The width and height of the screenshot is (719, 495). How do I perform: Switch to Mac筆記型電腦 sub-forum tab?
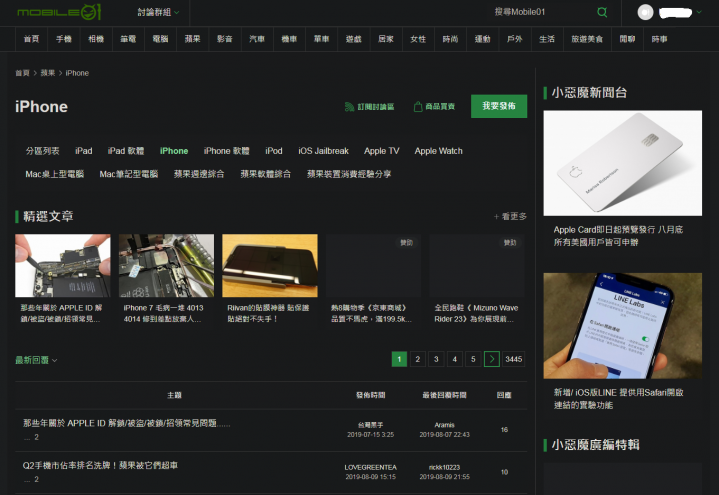click(129, 174)
